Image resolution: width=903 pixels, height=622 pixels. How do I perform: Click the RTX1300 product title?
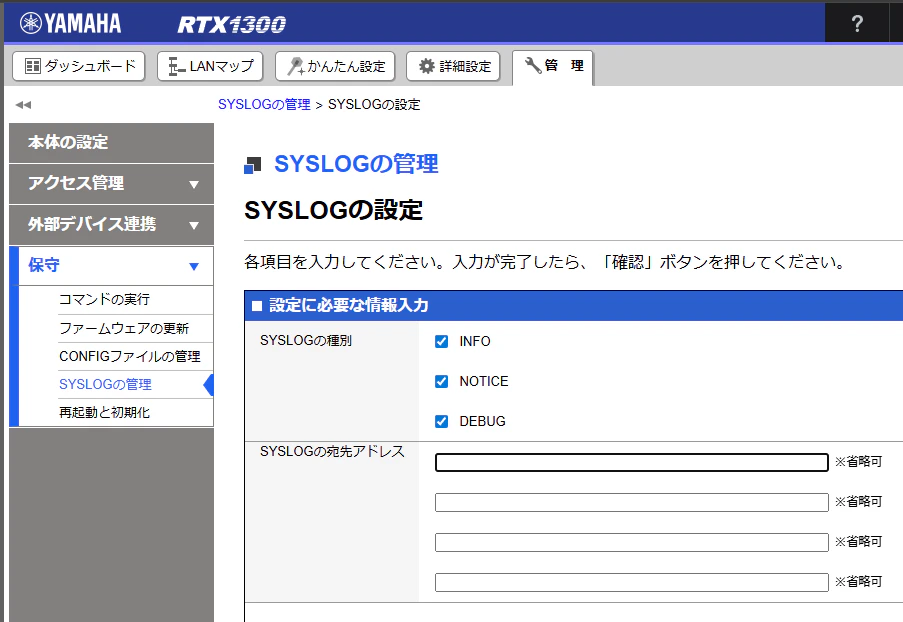(231, 24)
